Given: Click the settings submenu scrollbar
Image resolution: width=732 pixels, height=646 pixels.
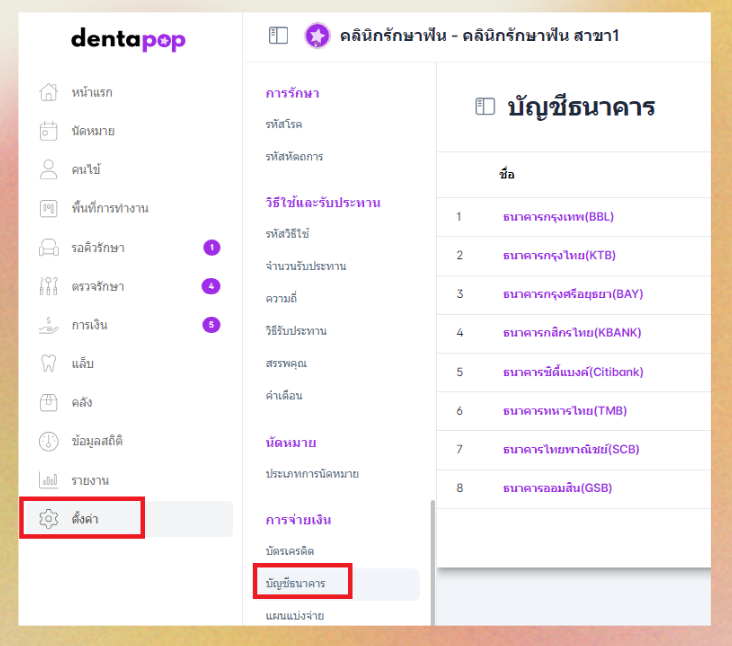Looking at the screenshot, I should pos(433,562).
